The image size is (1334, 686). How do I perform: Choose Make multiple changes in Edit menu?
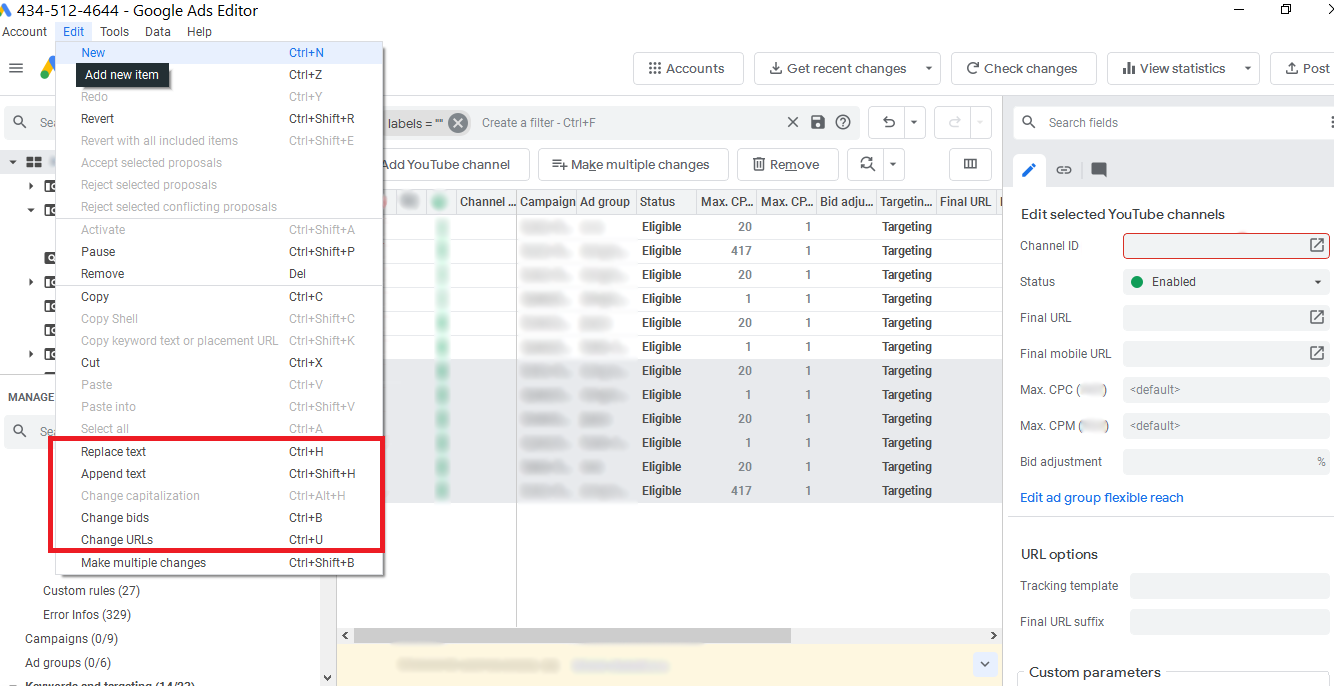click(x=219, y=562)
